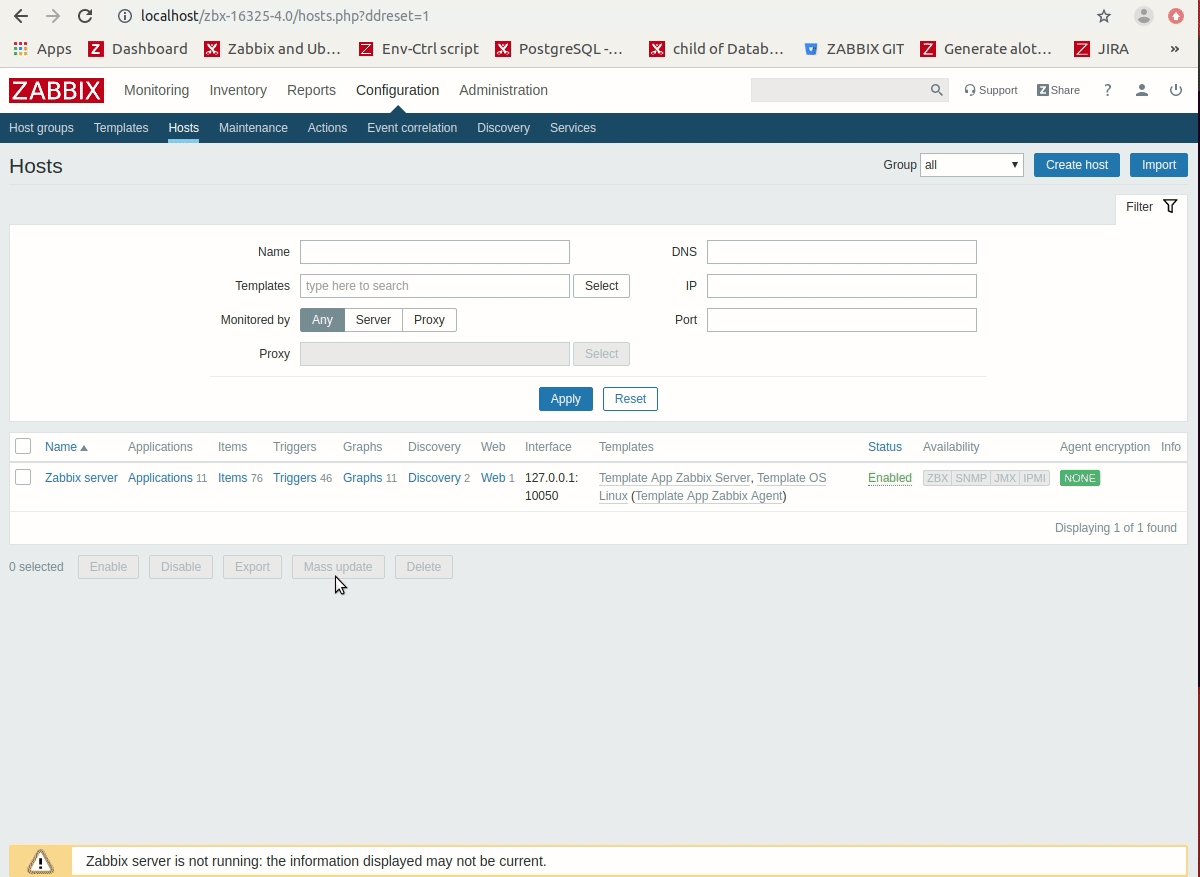Check the Zabbix server row checkbox

tap(23, 478)
